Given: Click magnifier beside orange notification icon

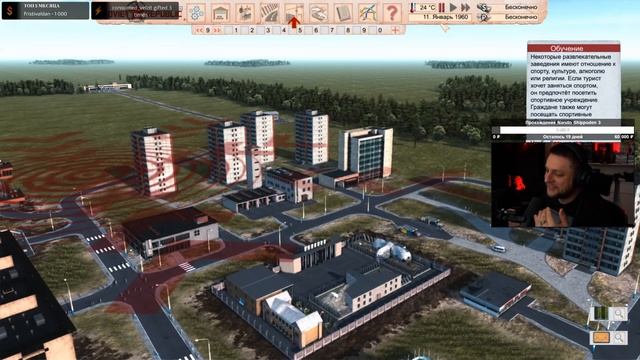Looking at the screenshot, I should (619, 337).
